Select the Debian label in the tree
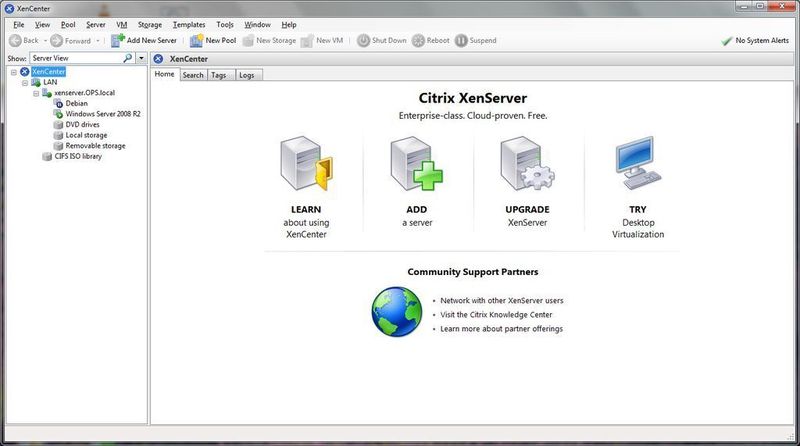800x446 pixels. (77, 104)
